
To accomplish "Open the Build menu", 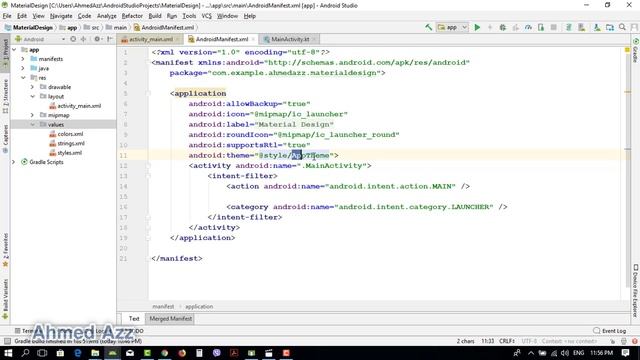I will coord(155,16).
